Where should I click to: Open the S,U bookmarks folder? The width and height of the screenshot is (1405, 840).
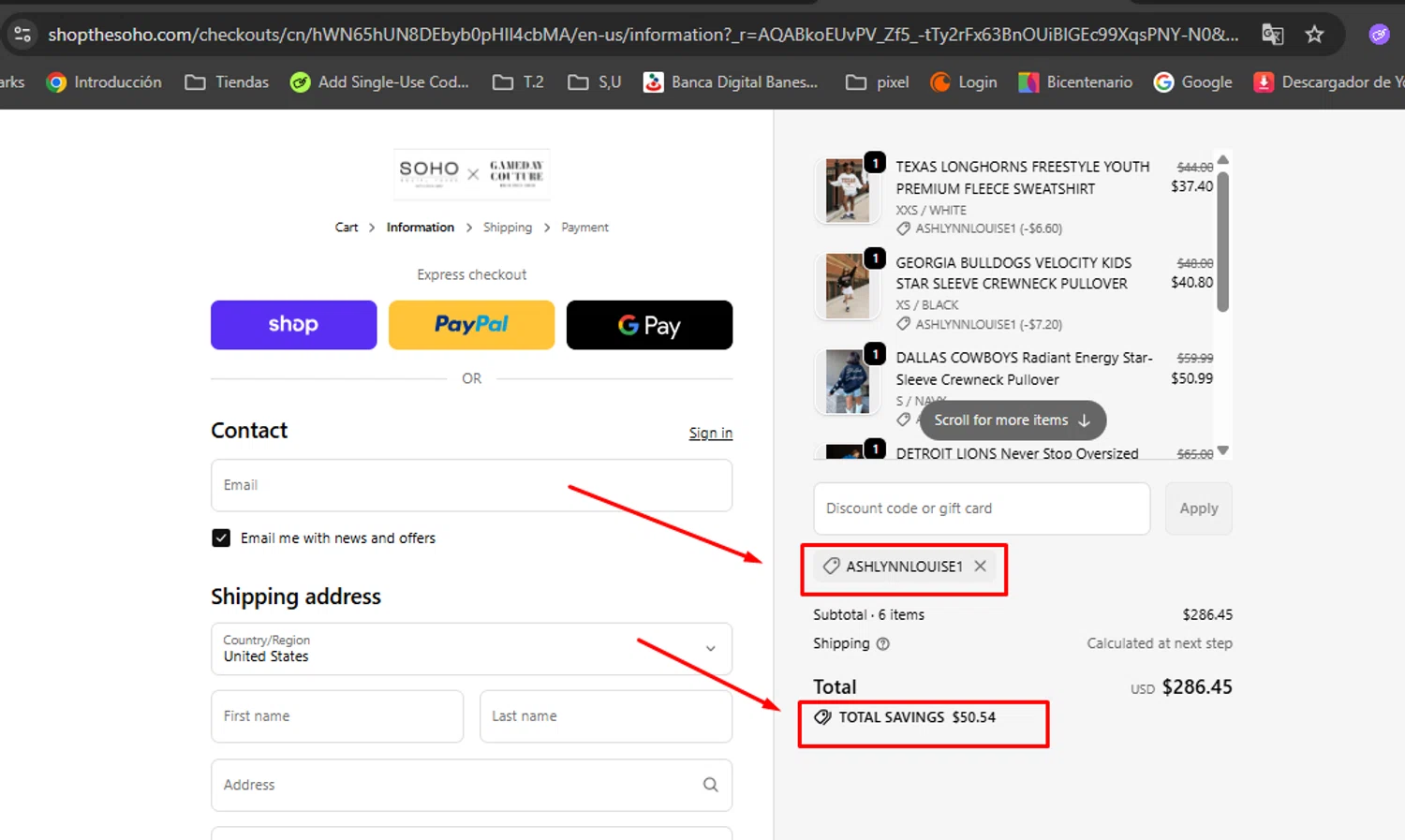[x=595, y=82]
